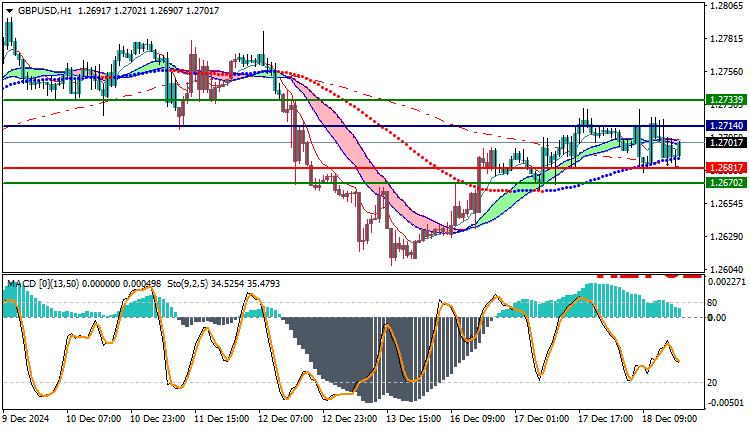Screen dimensions: 750x430
Task: Click the 17 Dec 17:00 time label
Action: [607, 419]
